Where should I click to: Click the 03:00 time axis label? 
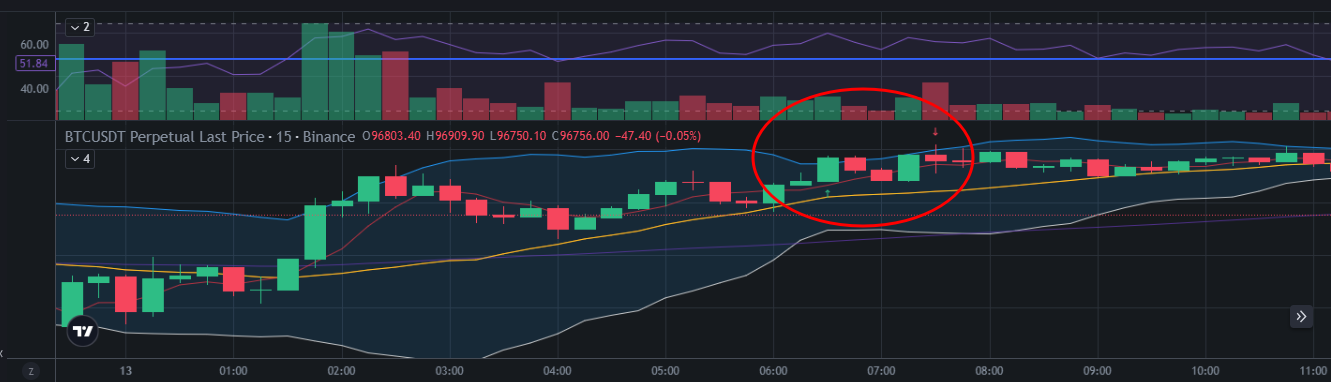449,370
